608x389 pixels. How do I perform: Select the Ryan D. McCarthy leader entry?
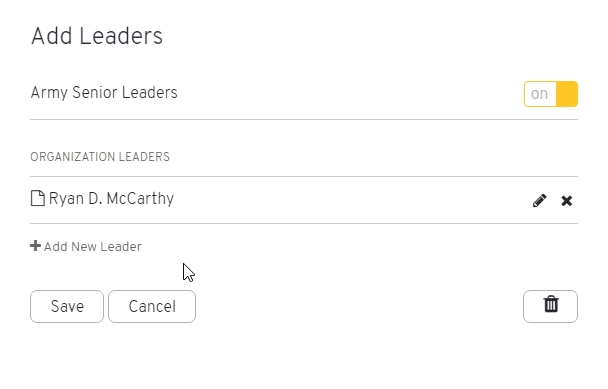[x=304, y=200]
